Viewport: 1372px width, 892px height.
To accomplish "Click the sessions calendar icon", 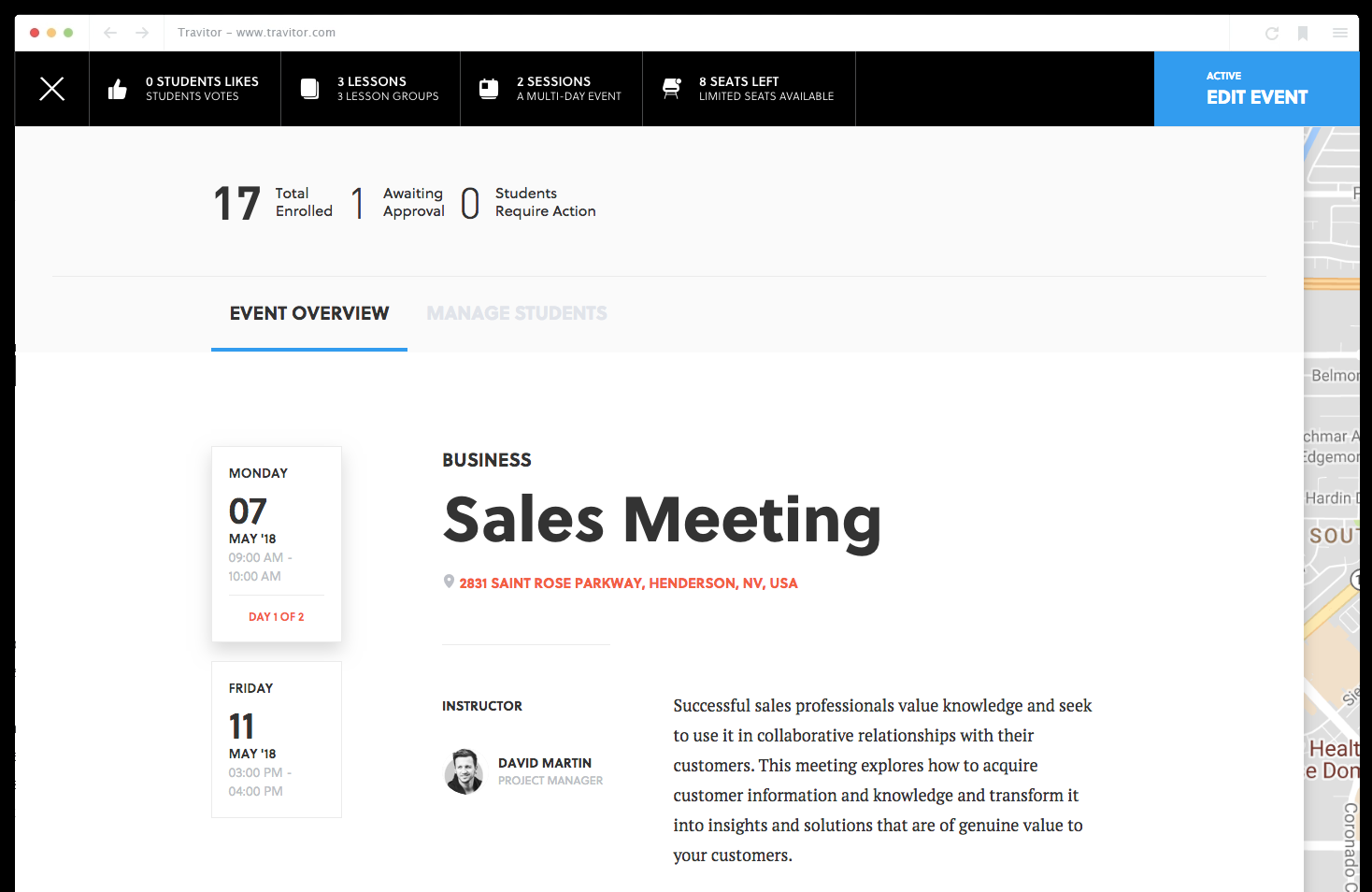I will click(x=488, y=88).
